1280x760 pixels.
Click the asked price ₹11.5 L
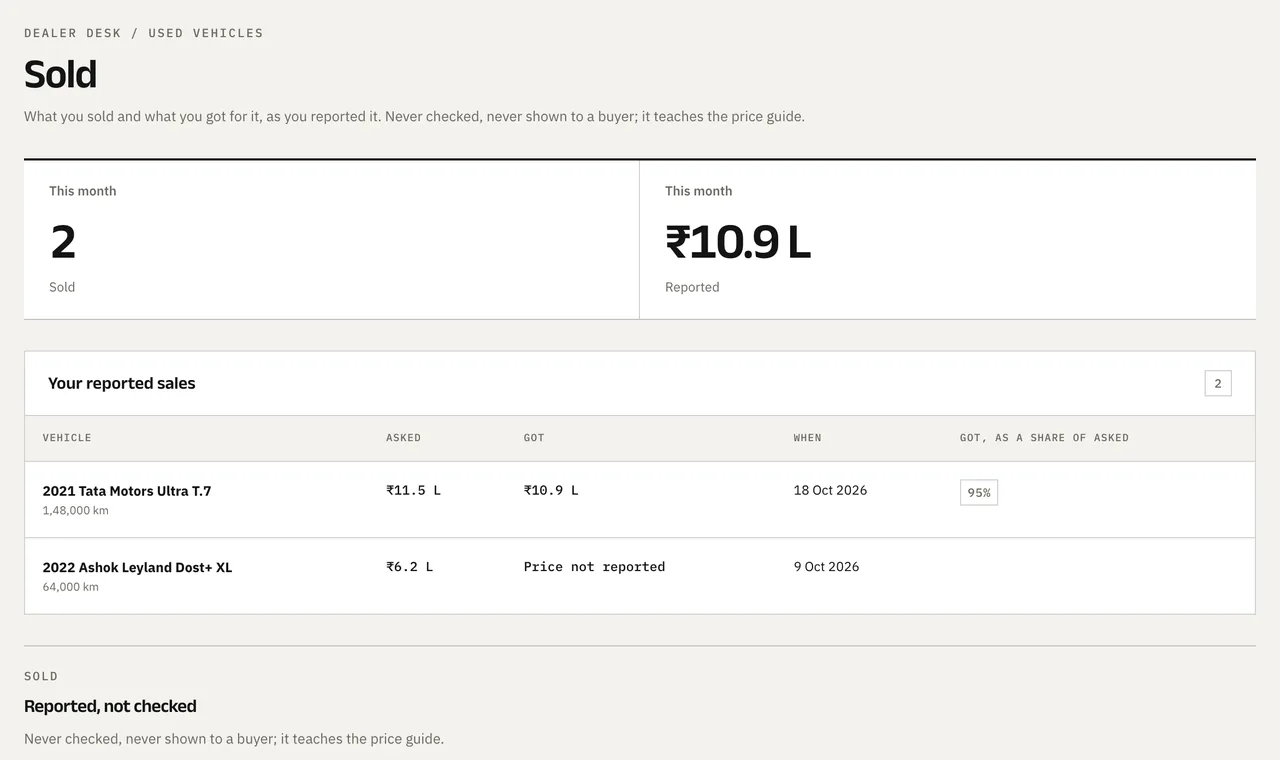point(414,491)
